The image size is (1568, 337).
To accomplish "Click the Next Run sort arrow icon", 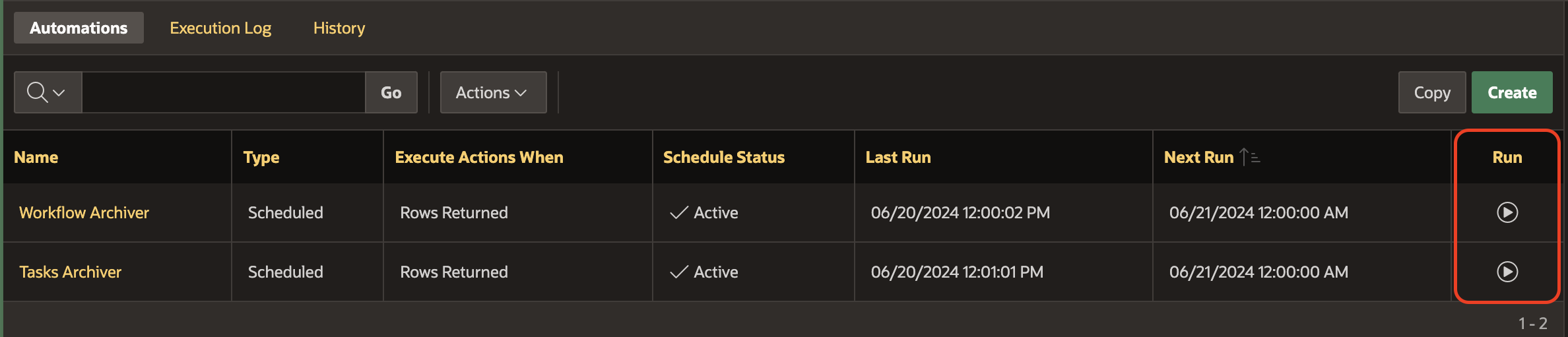I will (1249, 157).
